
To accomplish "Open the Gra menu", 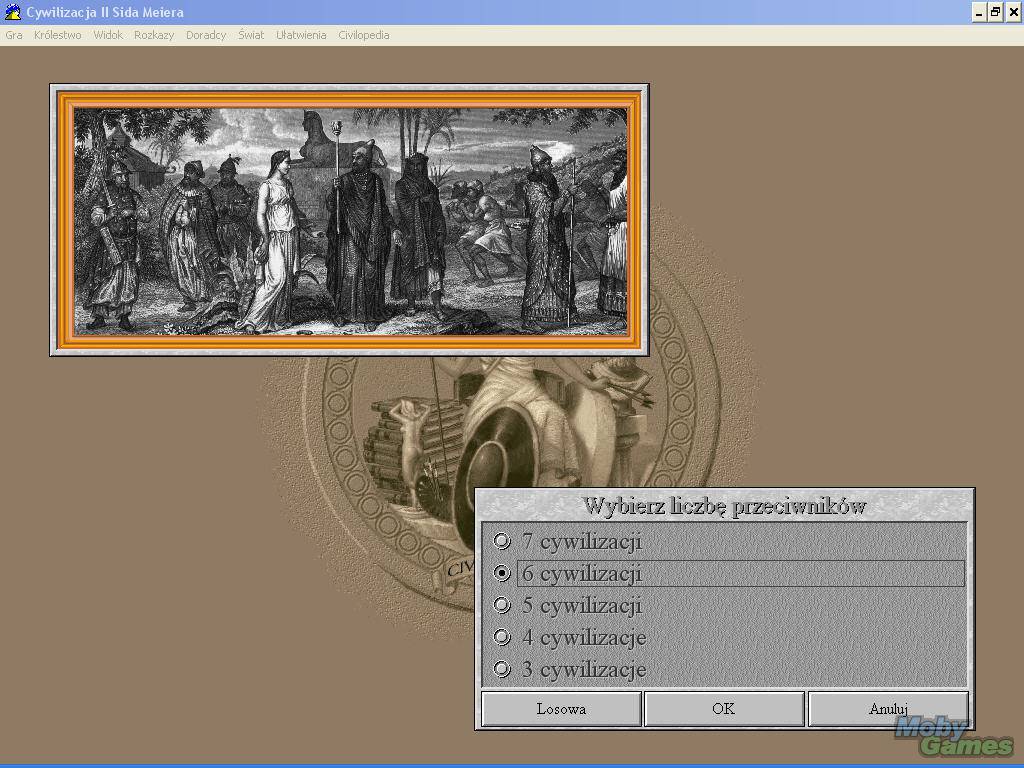I will point(14,35).
